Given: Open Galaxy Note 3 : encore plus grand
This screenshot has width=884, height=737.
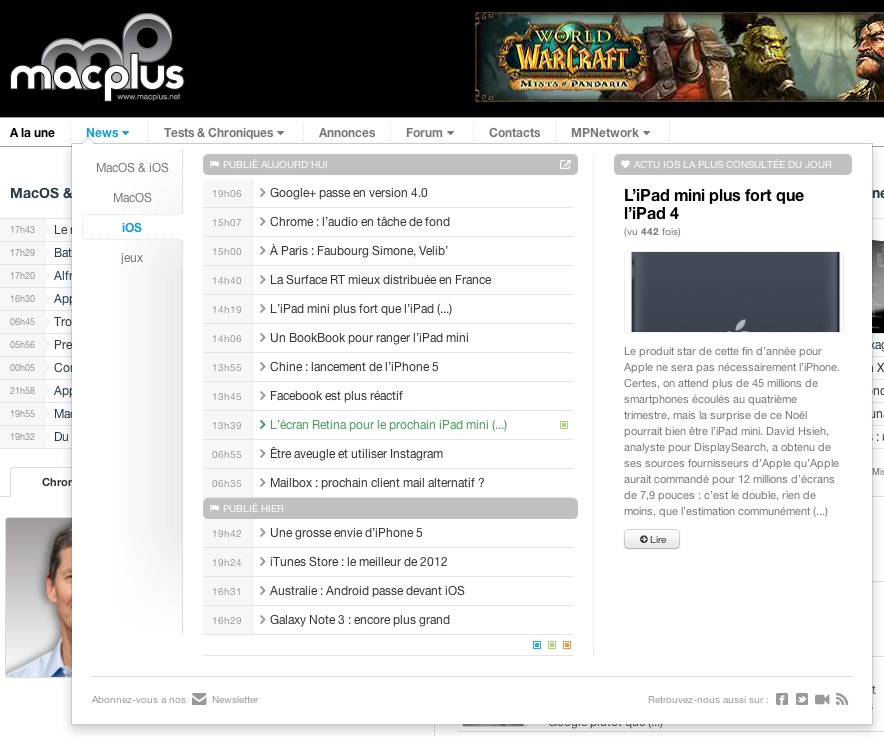Looking at the screenshot, I should [360, 620].
